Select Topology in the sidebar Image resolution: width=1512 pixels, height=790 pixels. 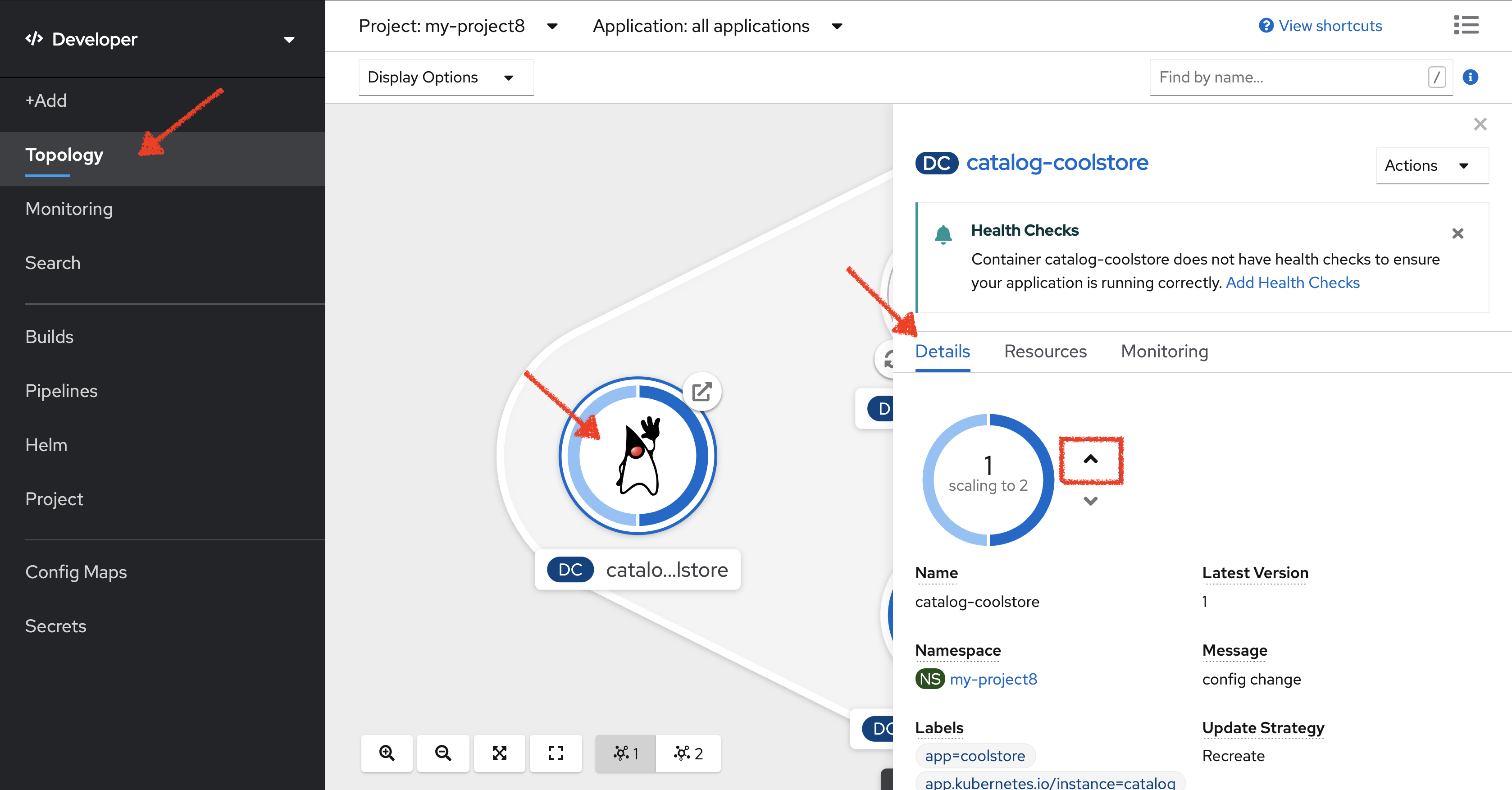point(64,155)
